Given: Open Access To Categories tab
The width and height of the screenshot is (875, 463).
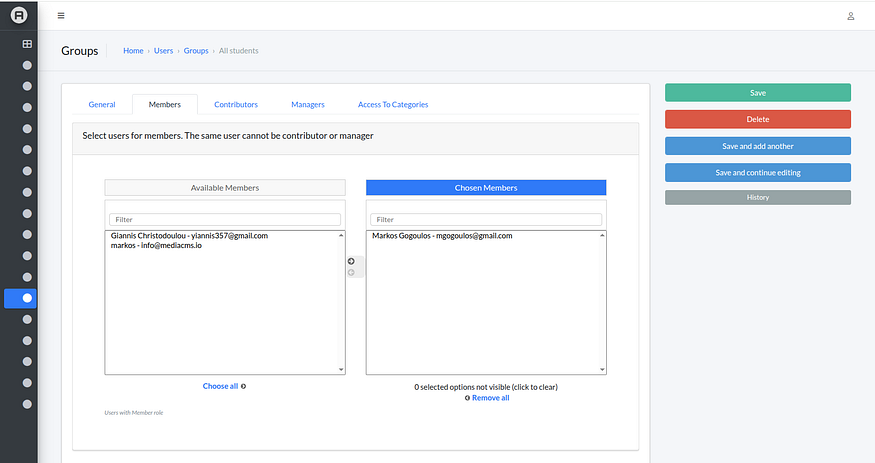Looking at the screenshot, I should pyautogui.click(x=393, y=104).
